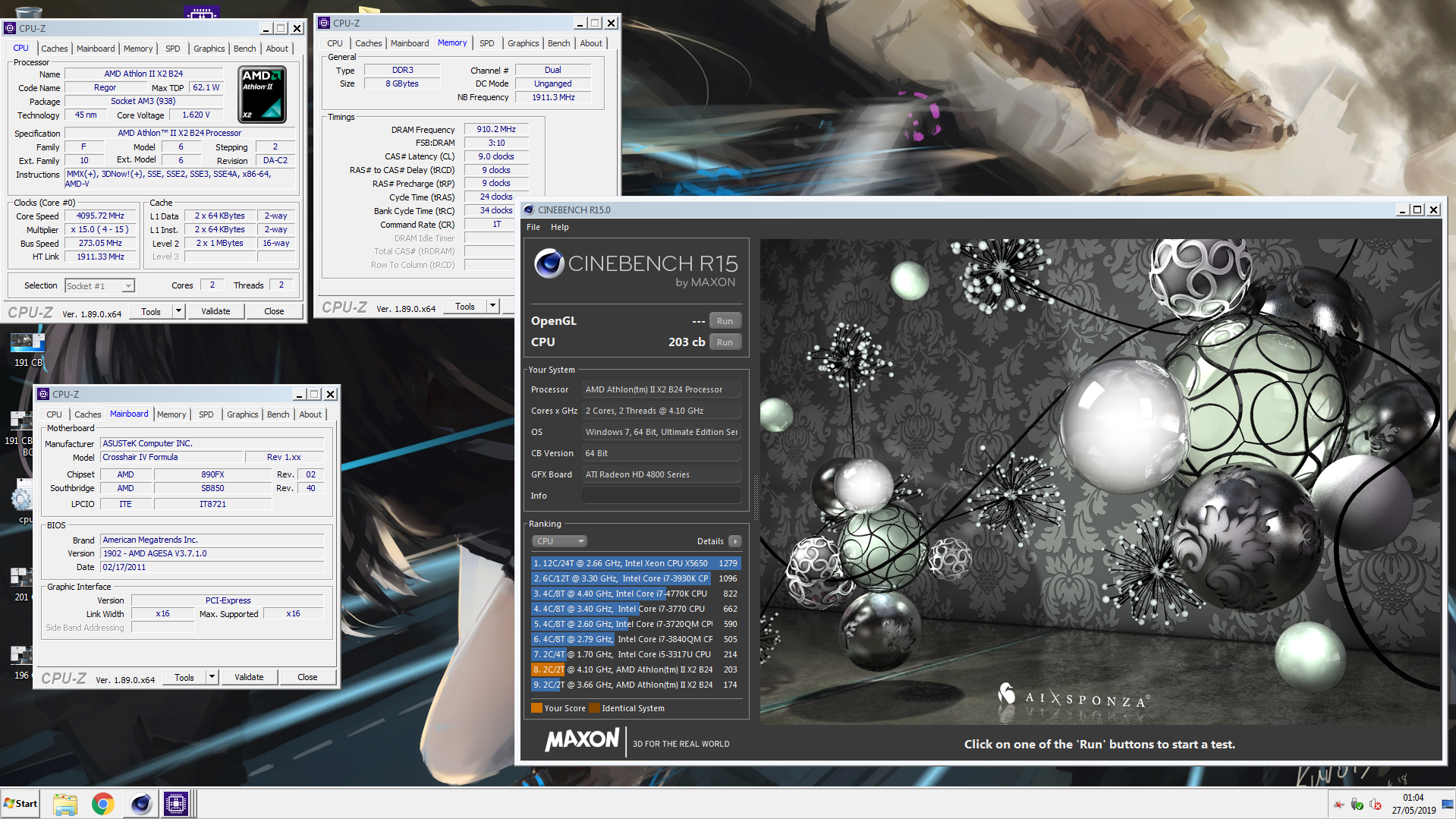
Task: Open Bench tab in CPU window
Action: click(244, 49)
